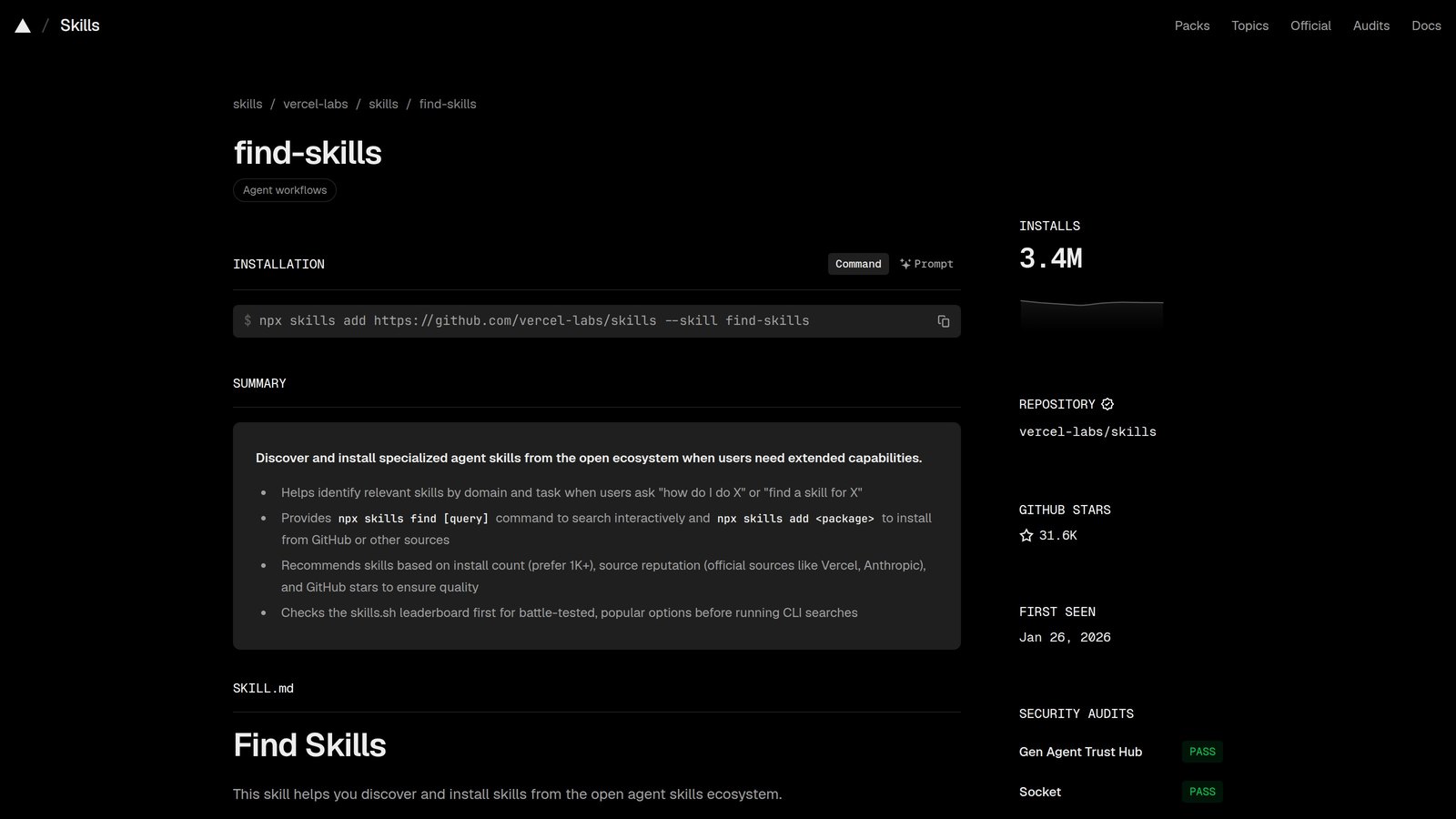
Task: Click the npx skills find [query] code
Action: click(x=413, y=519)
